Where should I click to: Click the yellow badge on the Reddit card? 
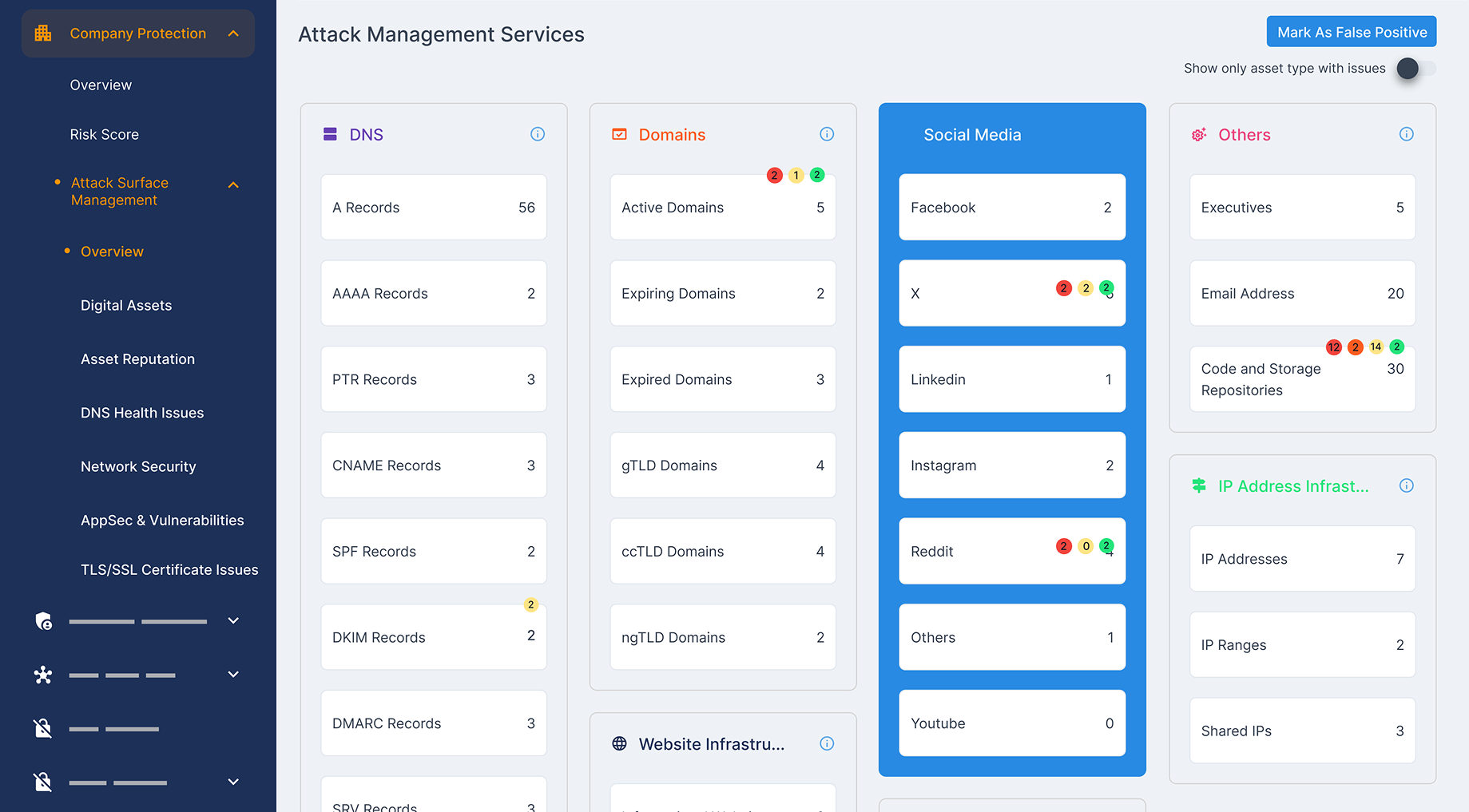(x=1086, y=546)
